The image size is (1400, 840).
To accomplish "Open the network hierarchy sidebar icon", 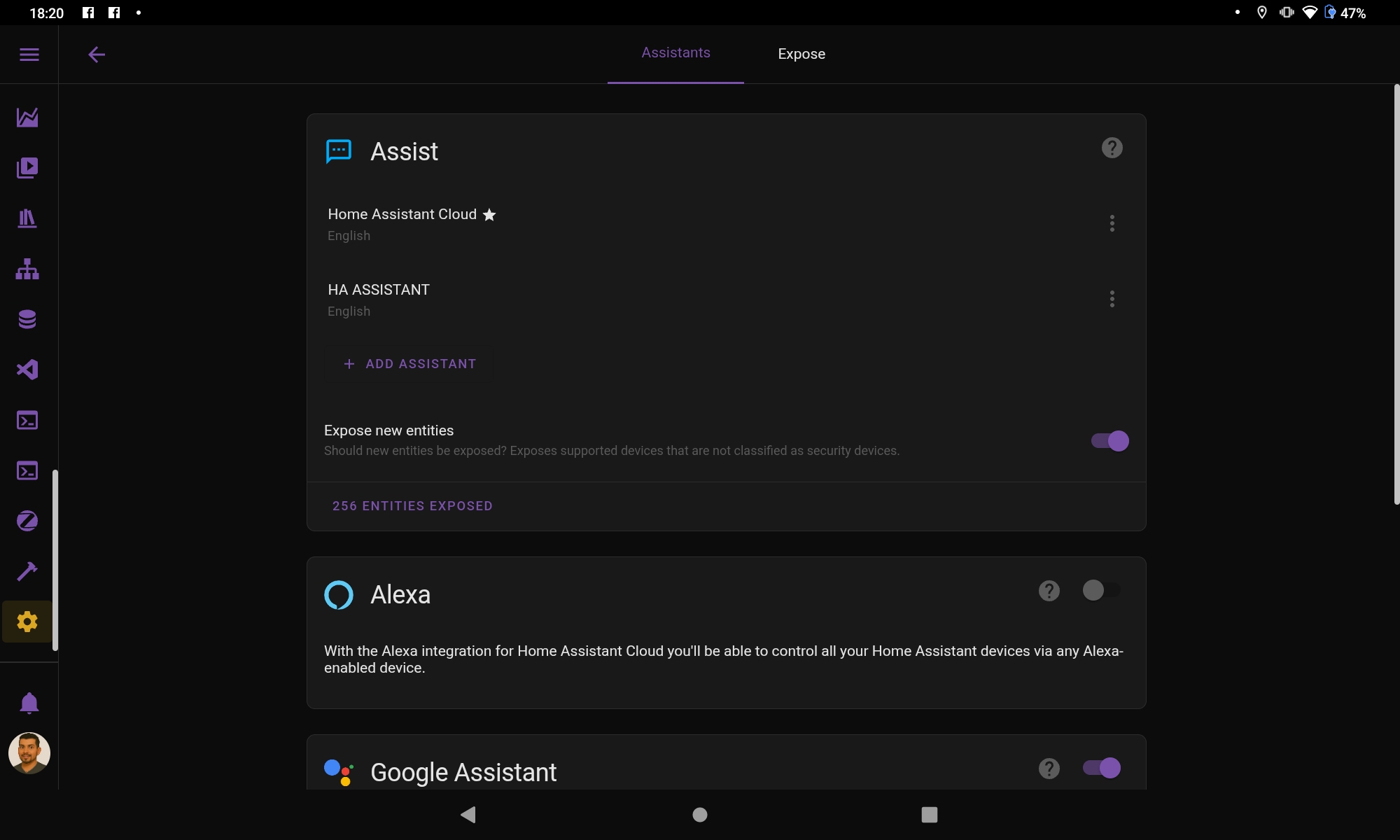I will tap(27, 269).
